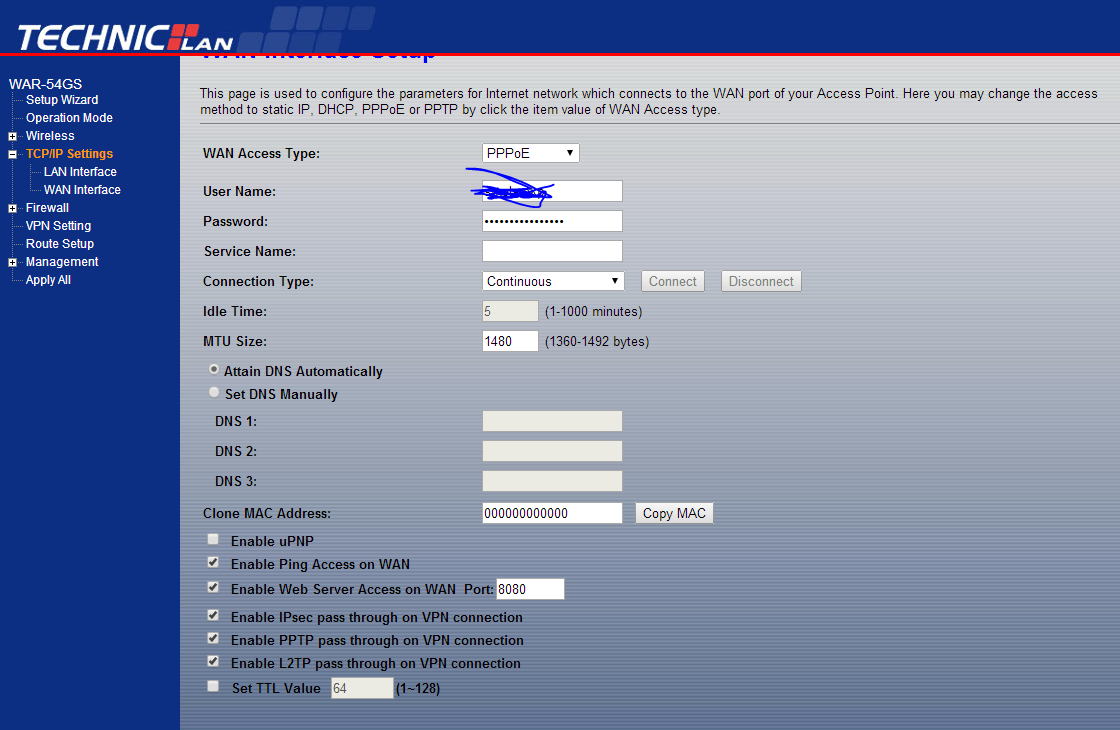Open the LAN Interface page

click(80, 171)
